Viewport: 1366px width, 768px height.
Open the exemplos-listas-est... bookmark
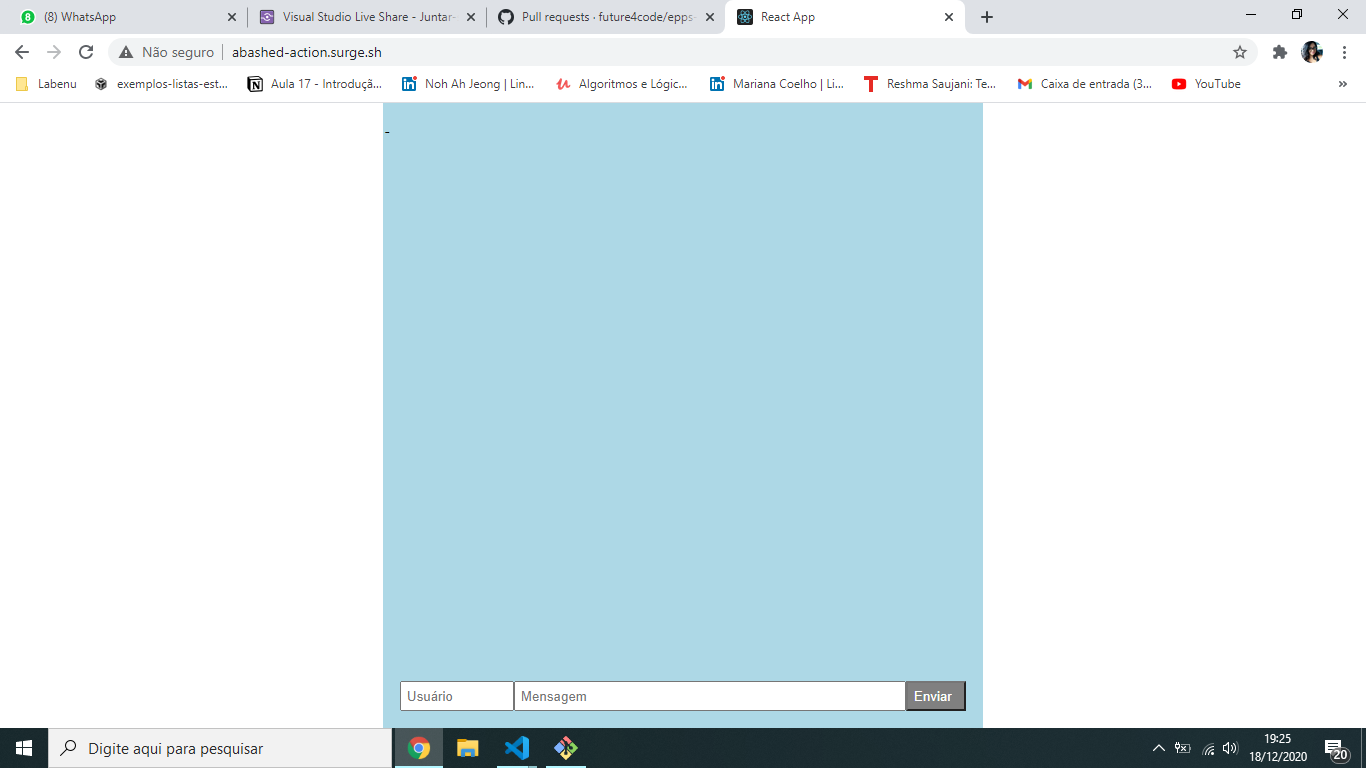161,84
